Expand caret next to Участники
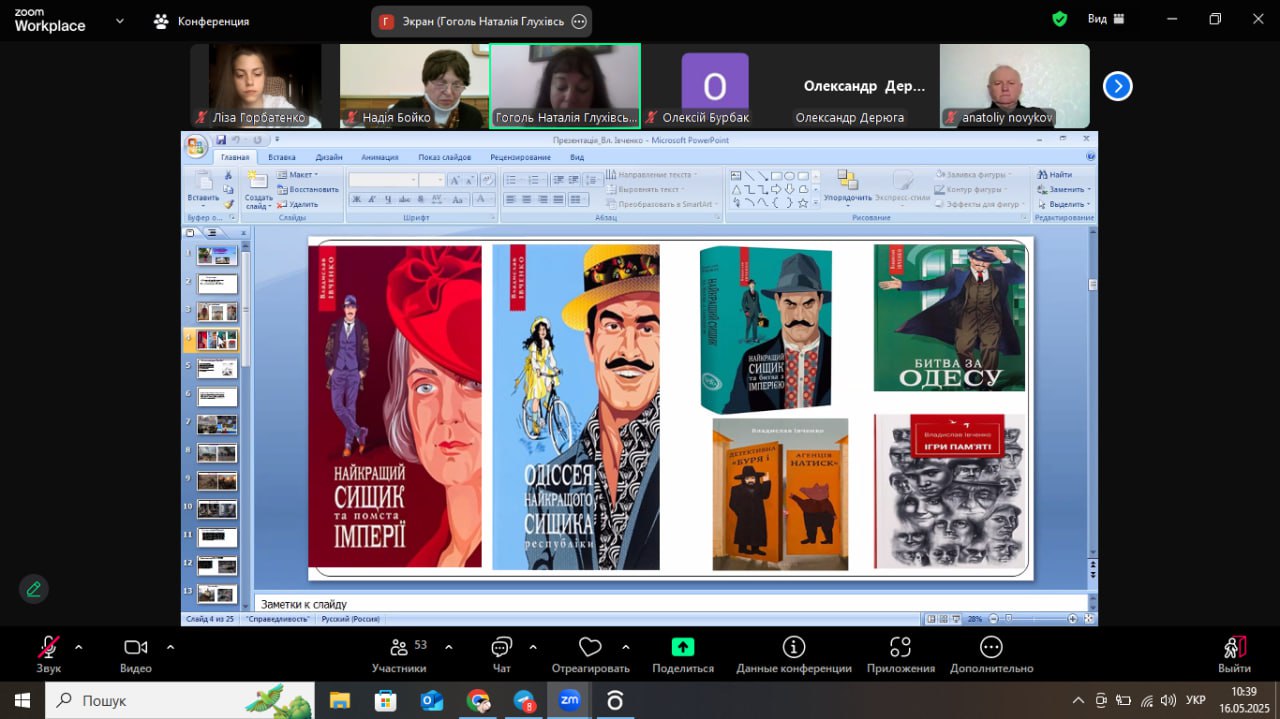Screen dimensions: 1280x719 pos(448,646)
